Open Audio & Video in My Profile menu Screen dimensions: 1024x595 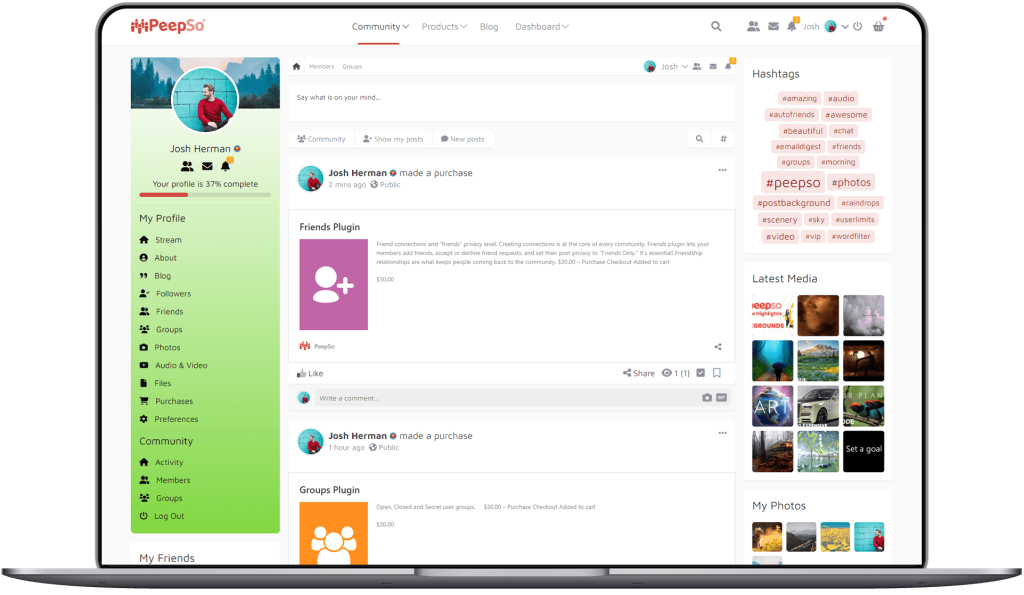tap(174, 366)
